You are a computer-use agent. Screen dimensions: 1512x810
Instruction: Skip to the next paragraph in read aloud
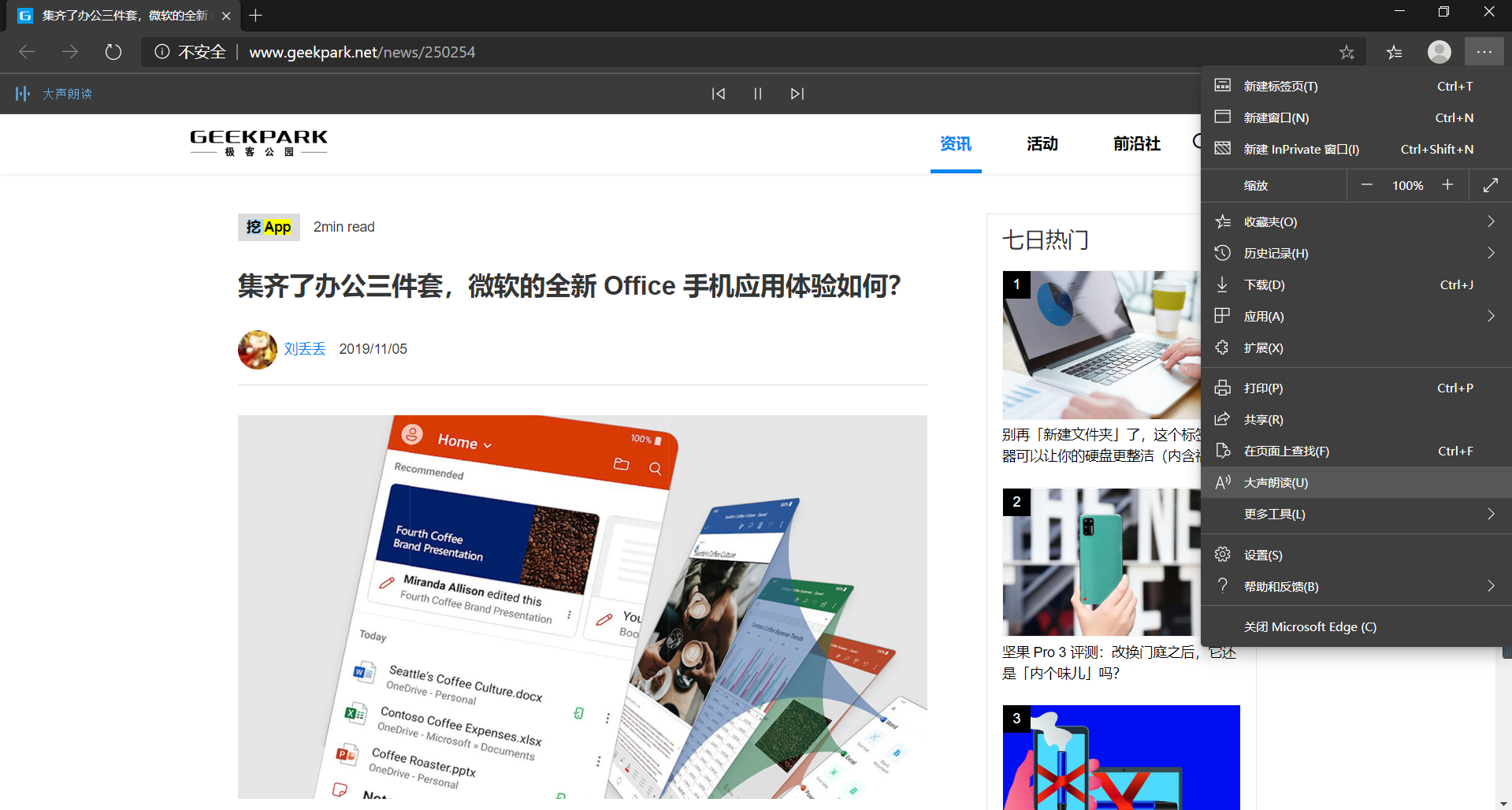pos(797,94)
